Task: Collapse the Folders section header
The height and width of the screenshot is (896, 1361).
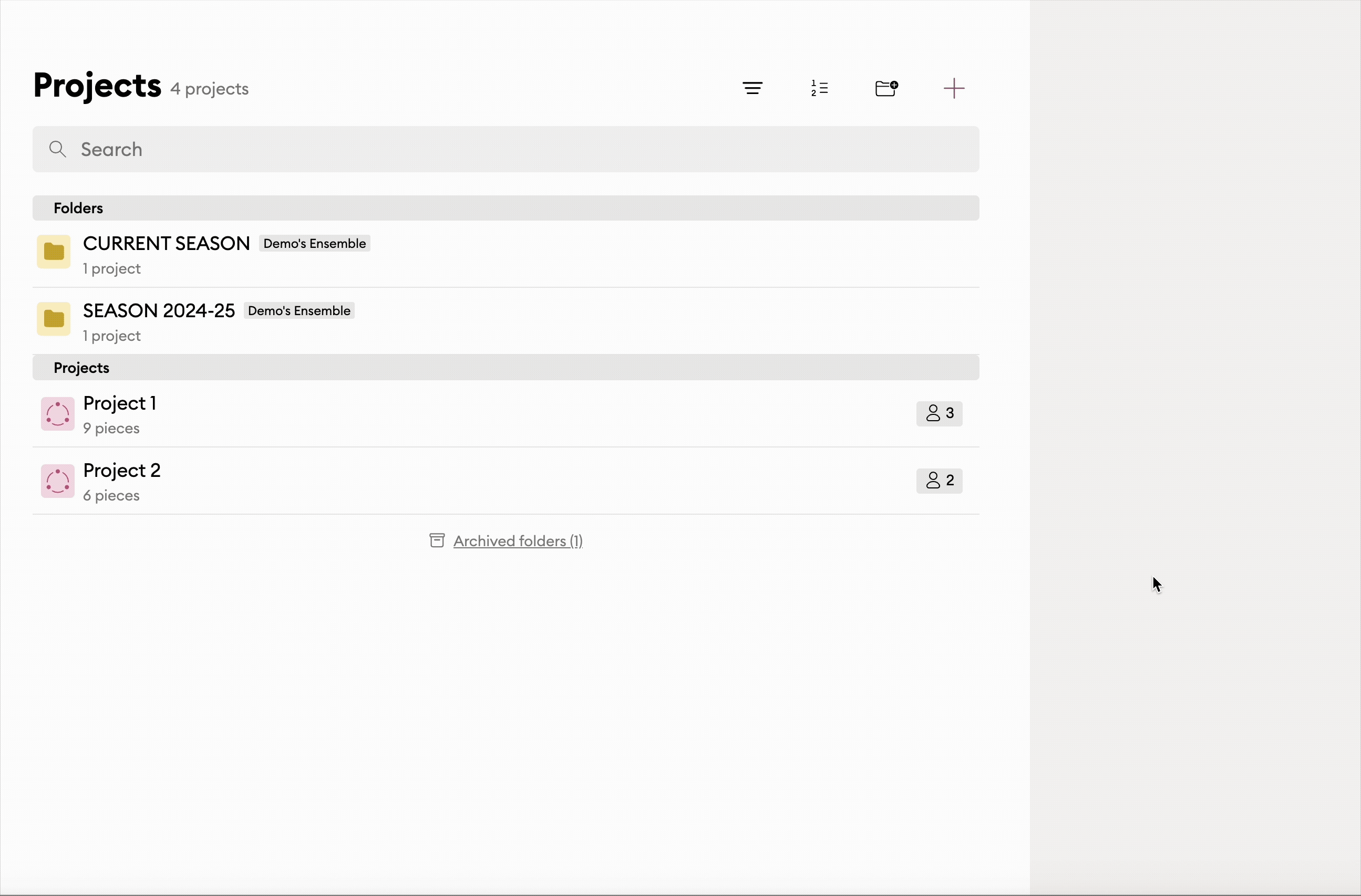Action: click(x=78, y=209)
